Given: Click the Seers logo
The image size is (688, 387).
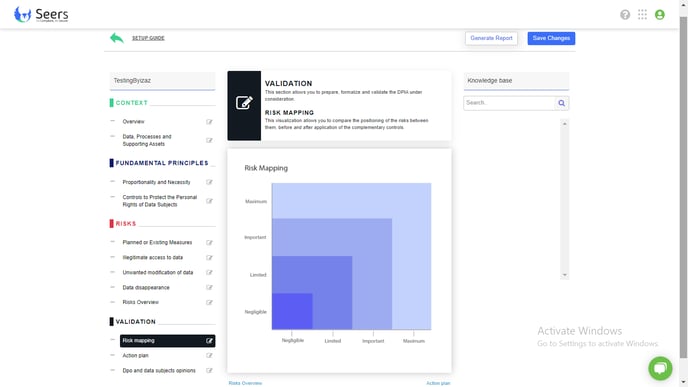Looking at the screenshot, I should (x=41, y=14).
